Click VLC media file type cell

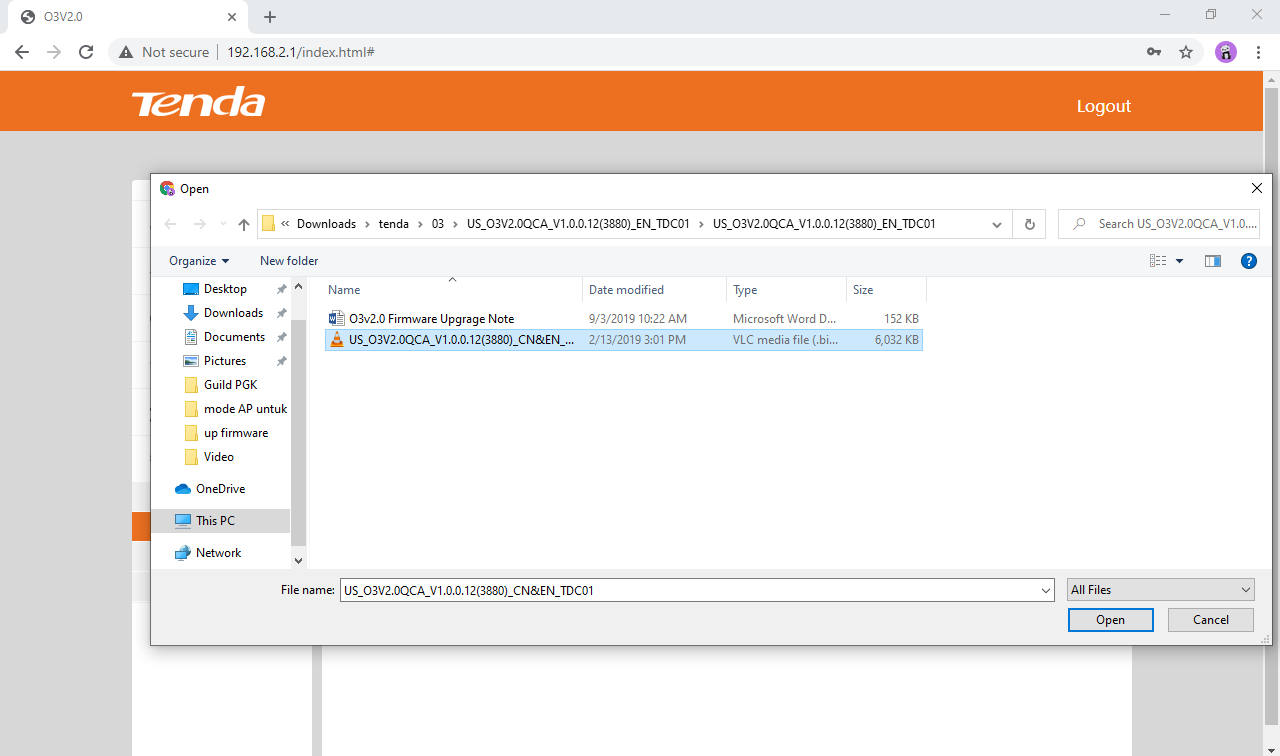[x=784, y=340]
